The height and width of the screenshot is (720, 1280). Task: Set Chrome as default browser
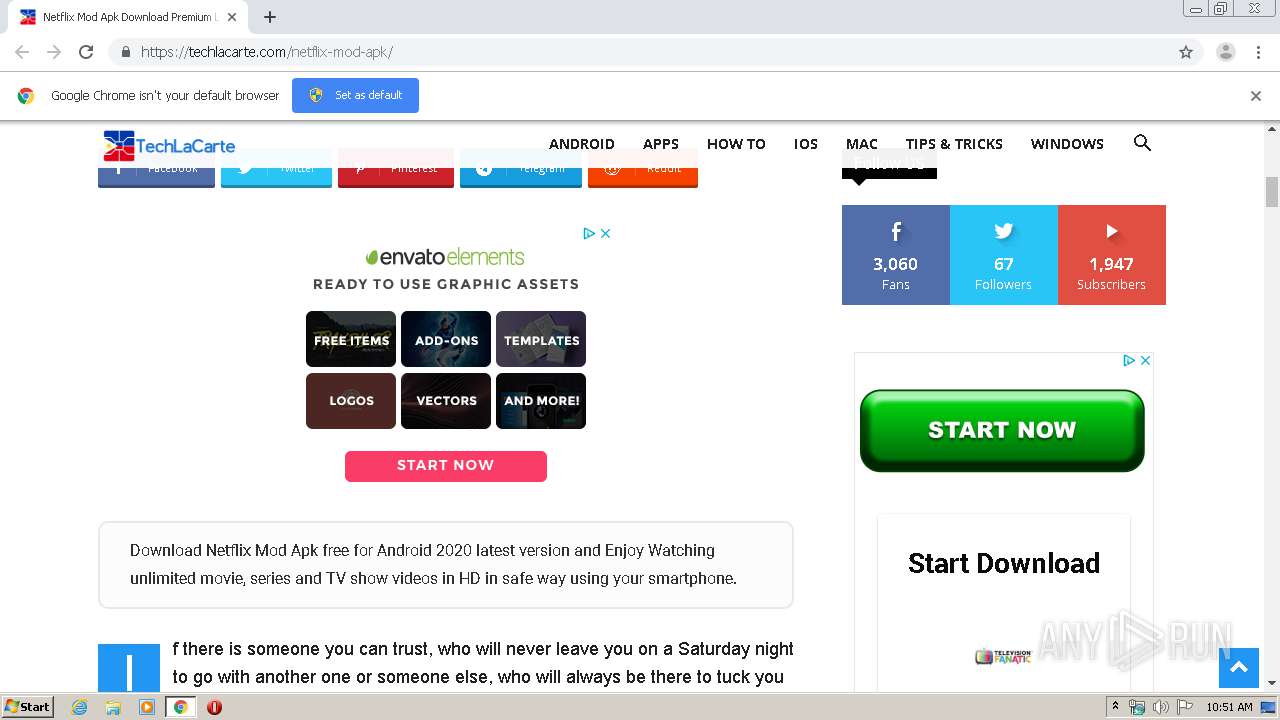(355, 95)
